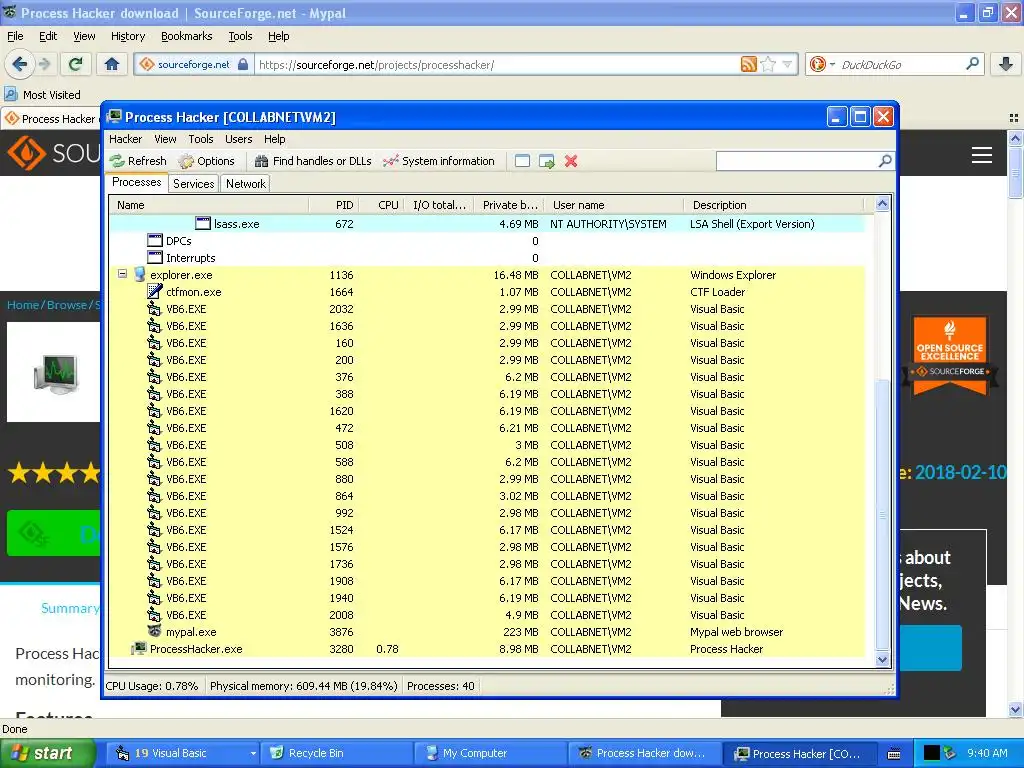Switch to Recycle Bin taskbar window
This screenshot has height=768, width=1024.
(x=337, y=753)
